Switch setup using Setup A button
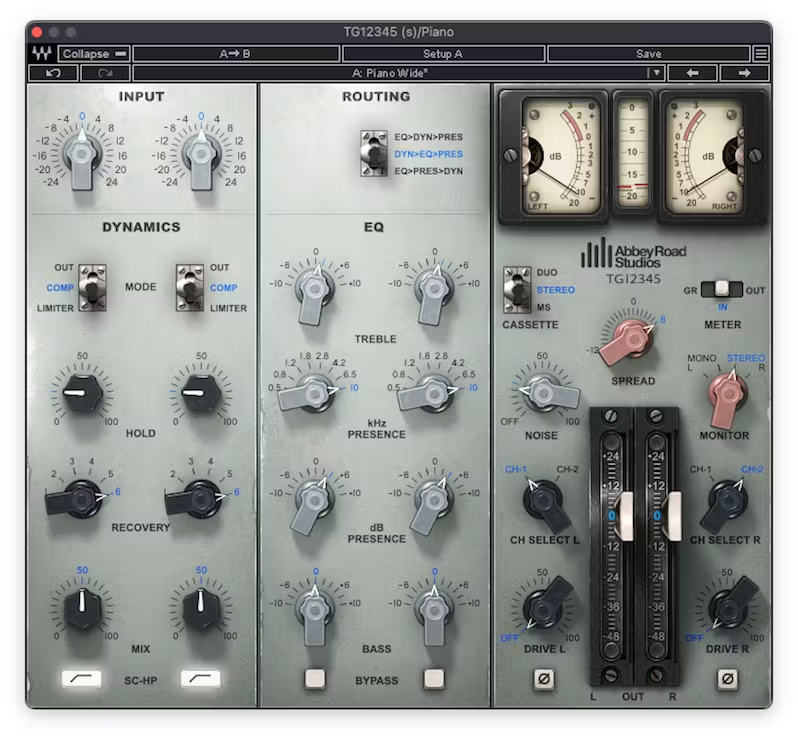This screenshot has width=798, height=739. coord(443,53)
